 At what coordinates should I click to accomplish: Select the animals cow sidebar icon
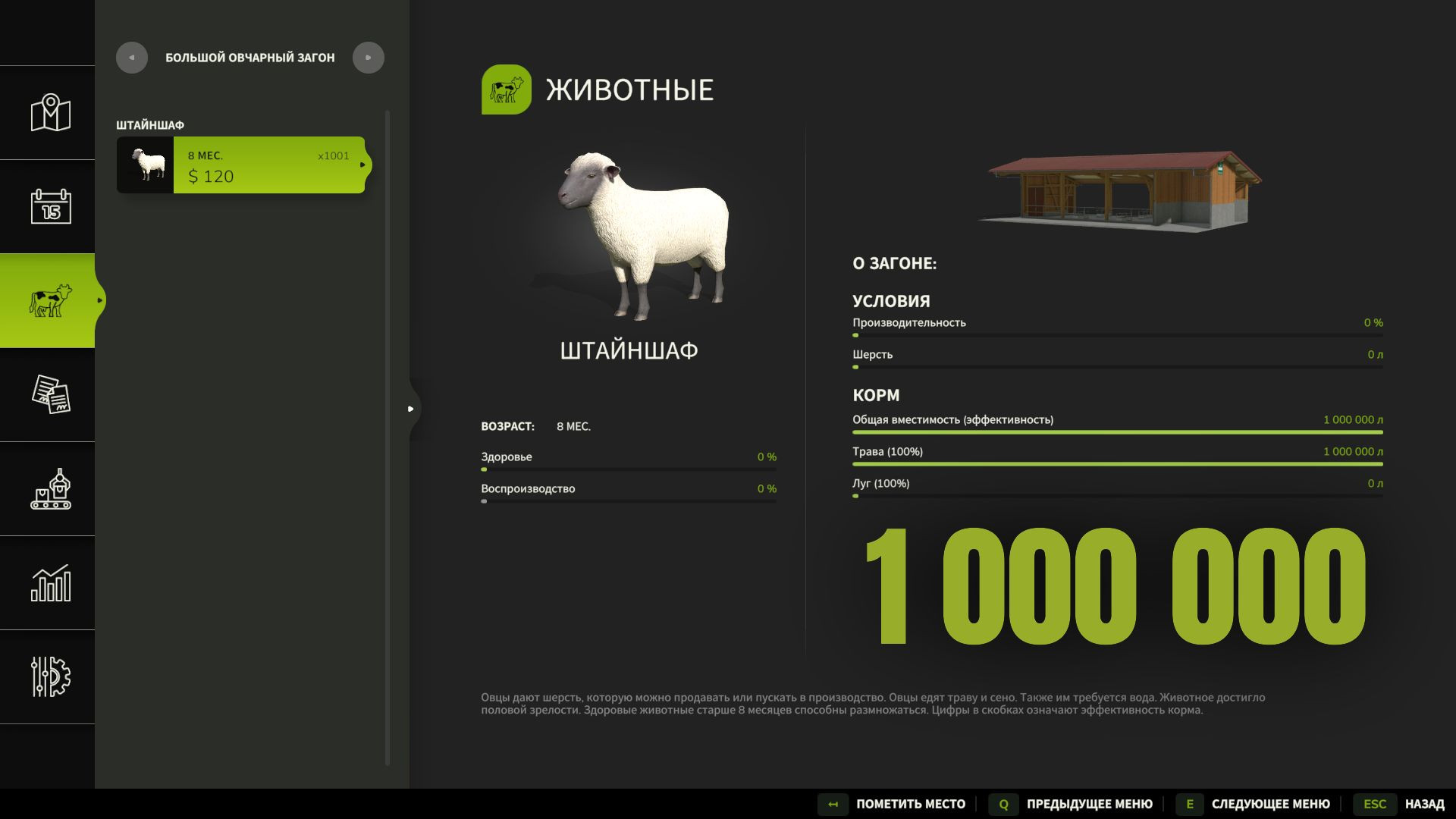pyautogui.click(x=50, y=301)
